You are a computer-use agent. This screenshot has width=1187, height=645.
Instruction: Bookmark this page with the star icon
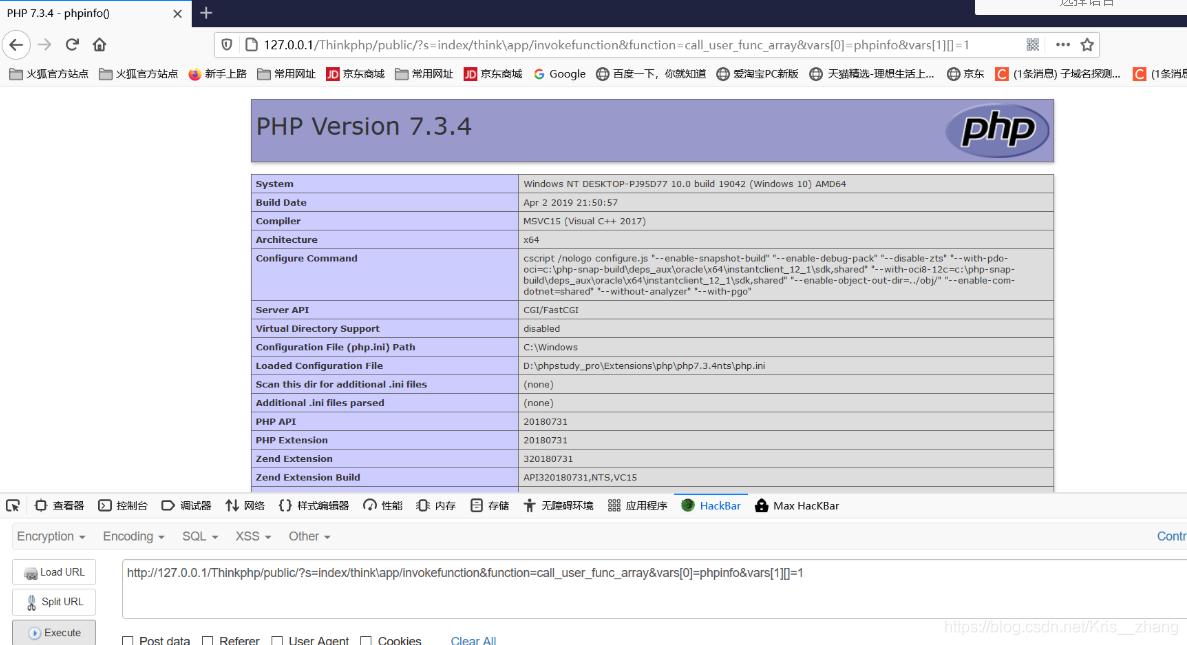(1087, 45)
